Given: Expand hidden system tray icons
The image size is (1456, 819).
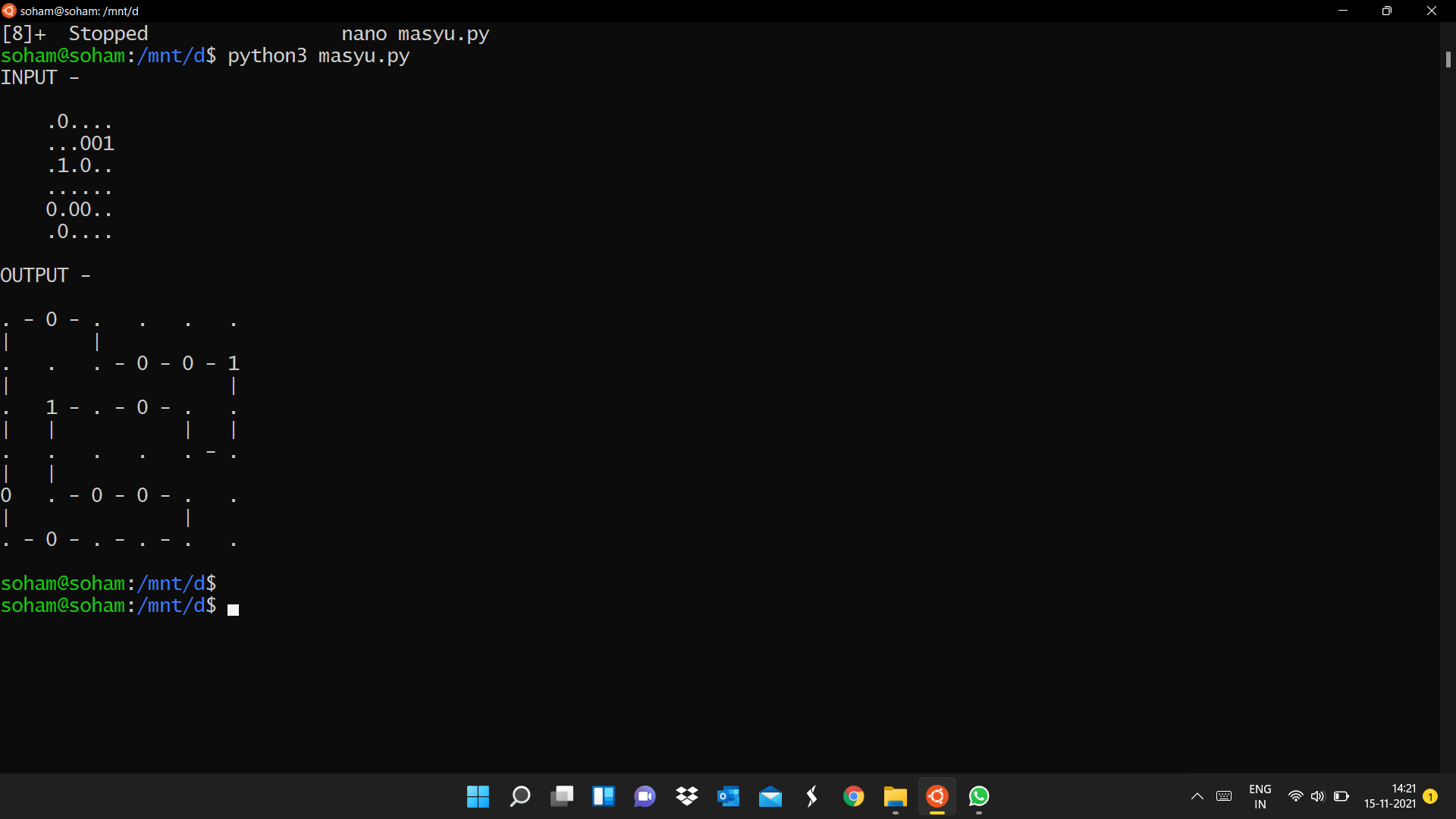Looking at the screenshot, I should [1197, 796].
